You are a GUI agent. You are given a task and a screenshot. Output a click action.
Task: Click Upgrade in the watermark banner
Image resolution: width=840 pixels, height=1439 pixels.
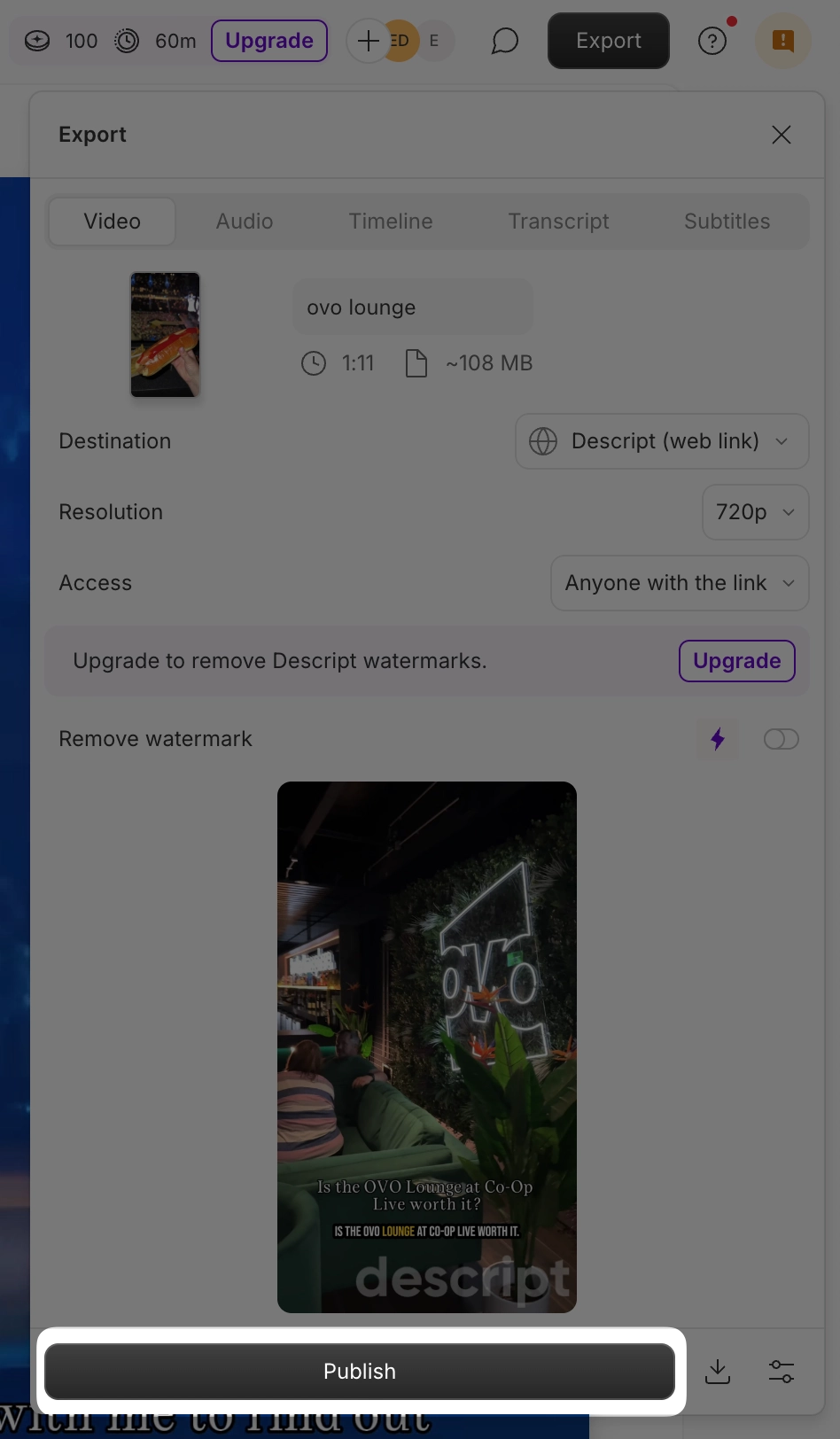coord(737,661)
